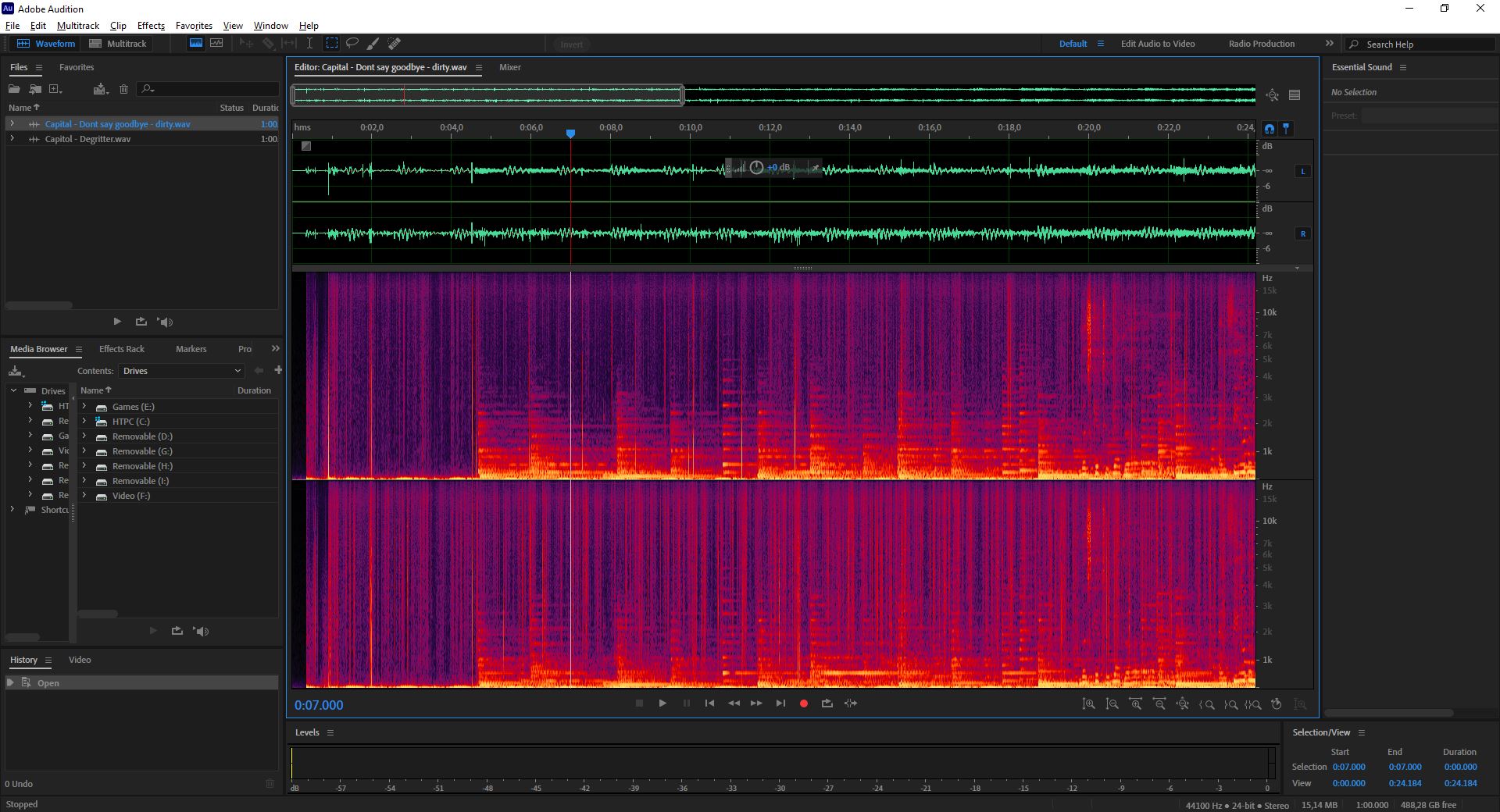Switch to Multitrack view
1500x812 pixels.
118,44
